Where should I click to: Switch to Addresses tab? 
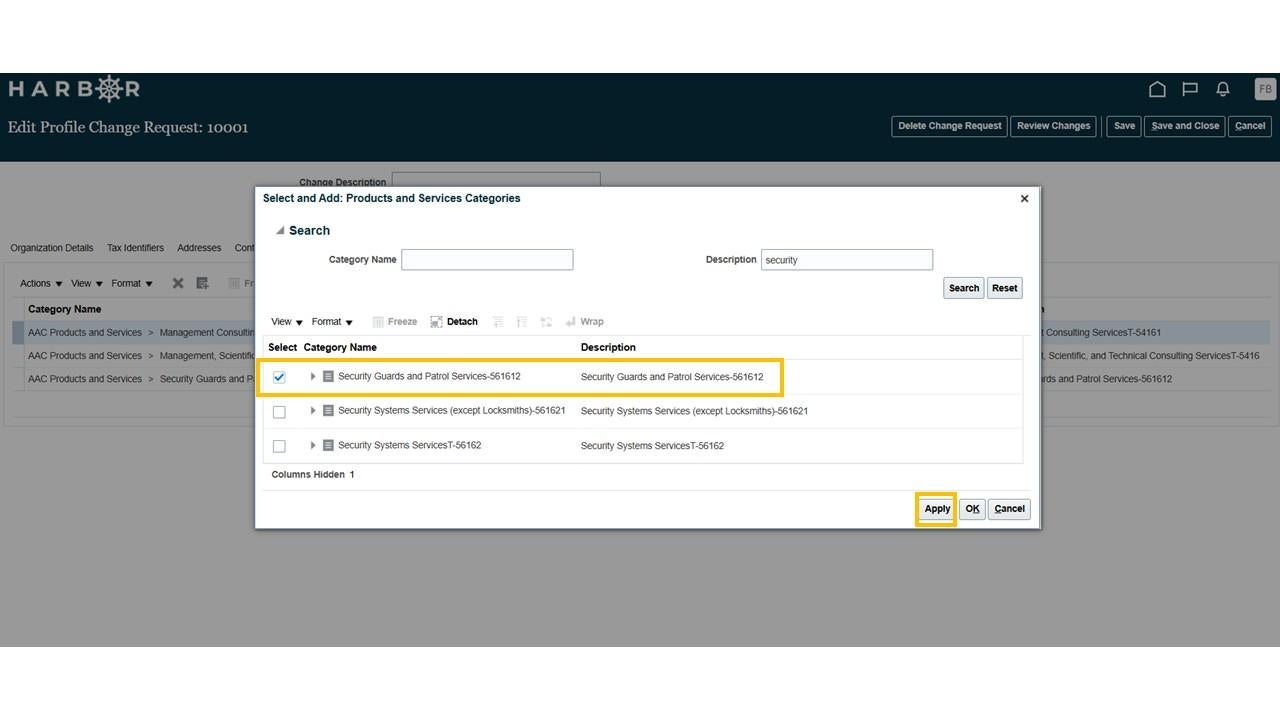click(x=199, y=248)
